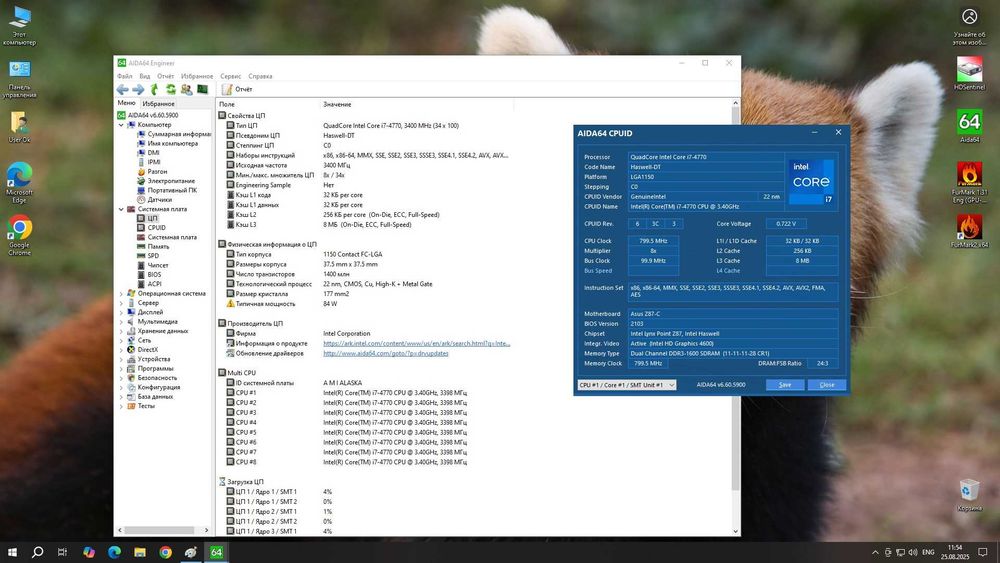Collapse the Компьютер tree branch
This screenshot has width=1000, height=563.
coord(121,125)
